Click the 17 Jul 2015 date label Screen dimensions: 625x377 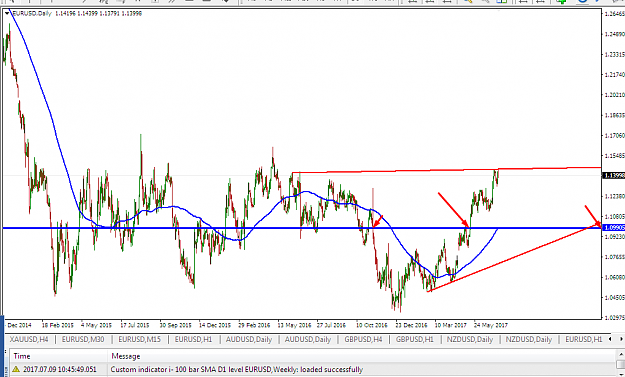click(135, 325)
